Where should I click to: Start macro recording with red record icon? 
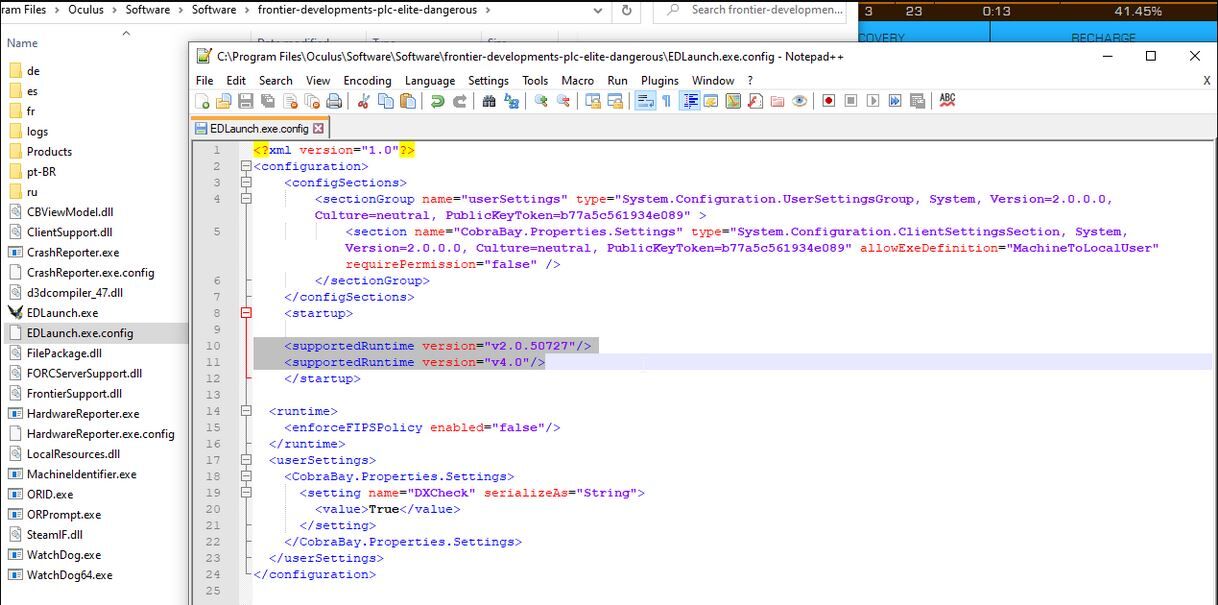[x=828, y=101]
